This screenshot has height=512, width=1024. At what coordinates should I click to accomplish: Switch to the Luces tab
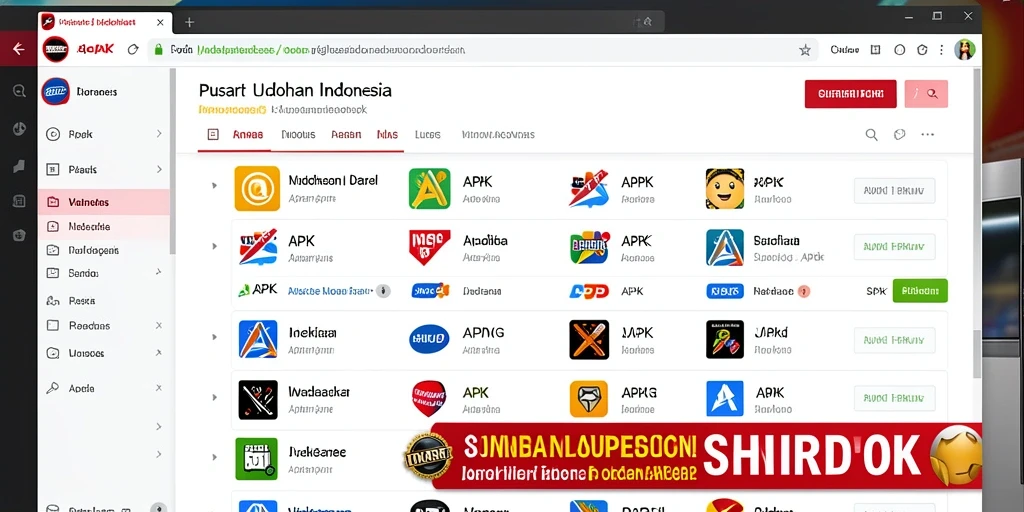point(428,135)
